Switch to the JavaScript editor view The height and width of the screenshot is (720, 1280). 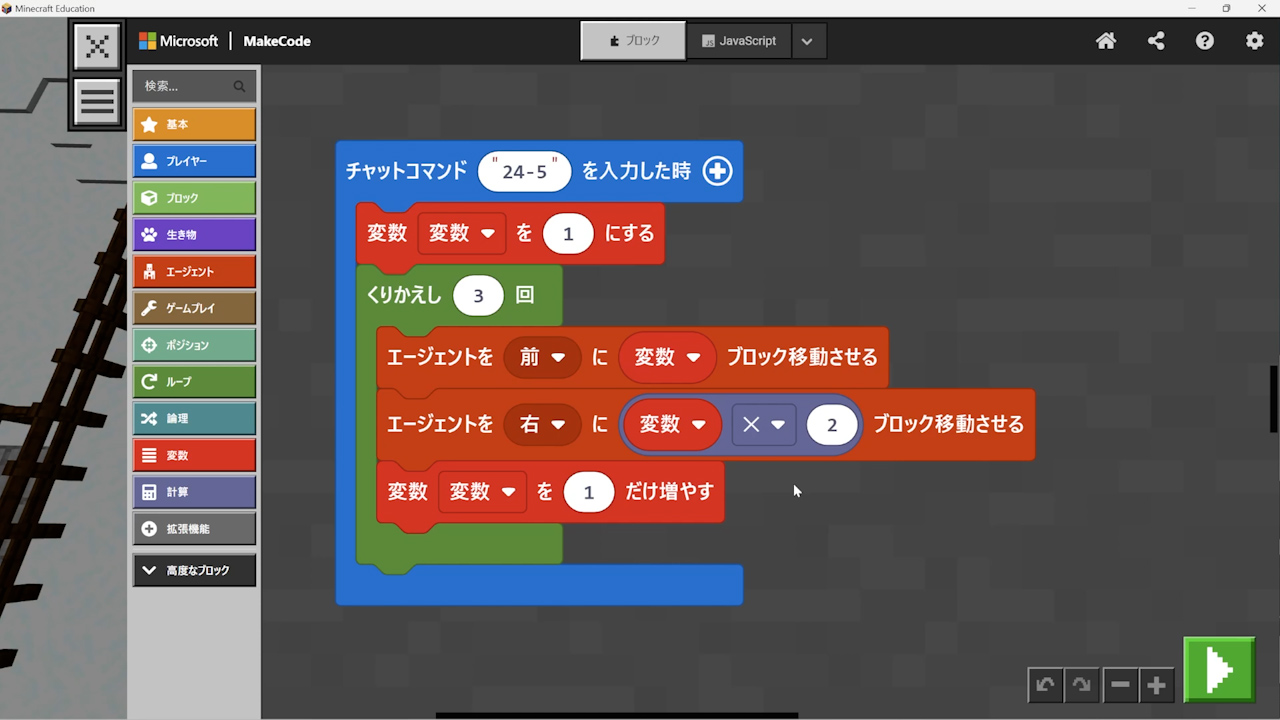point(739,41)
